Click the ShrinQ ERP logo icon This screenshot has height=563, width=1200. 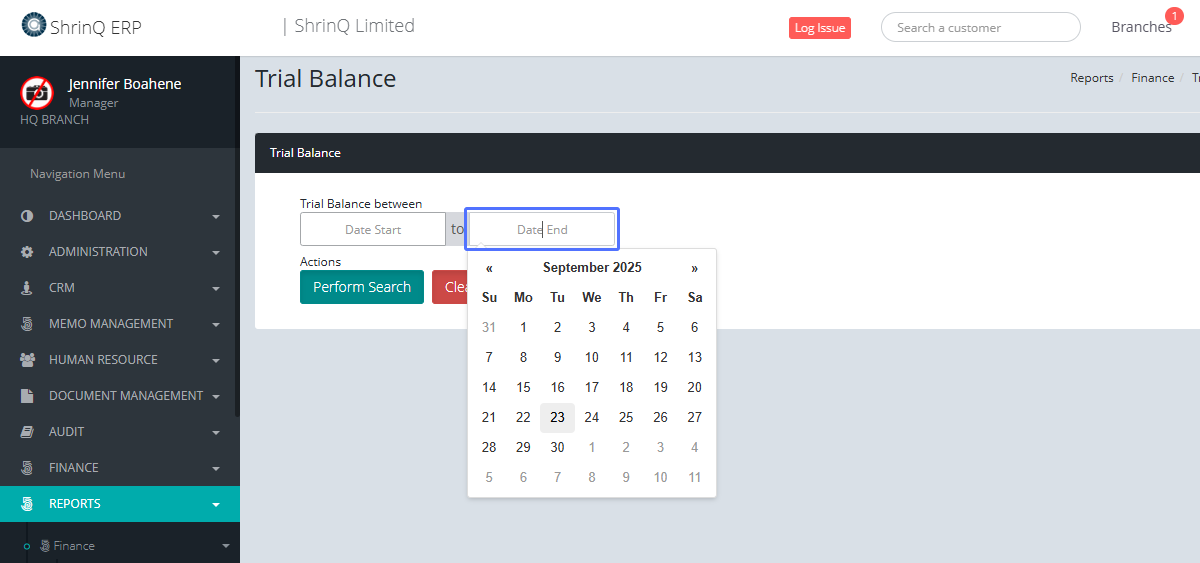[x=34, y=25]
